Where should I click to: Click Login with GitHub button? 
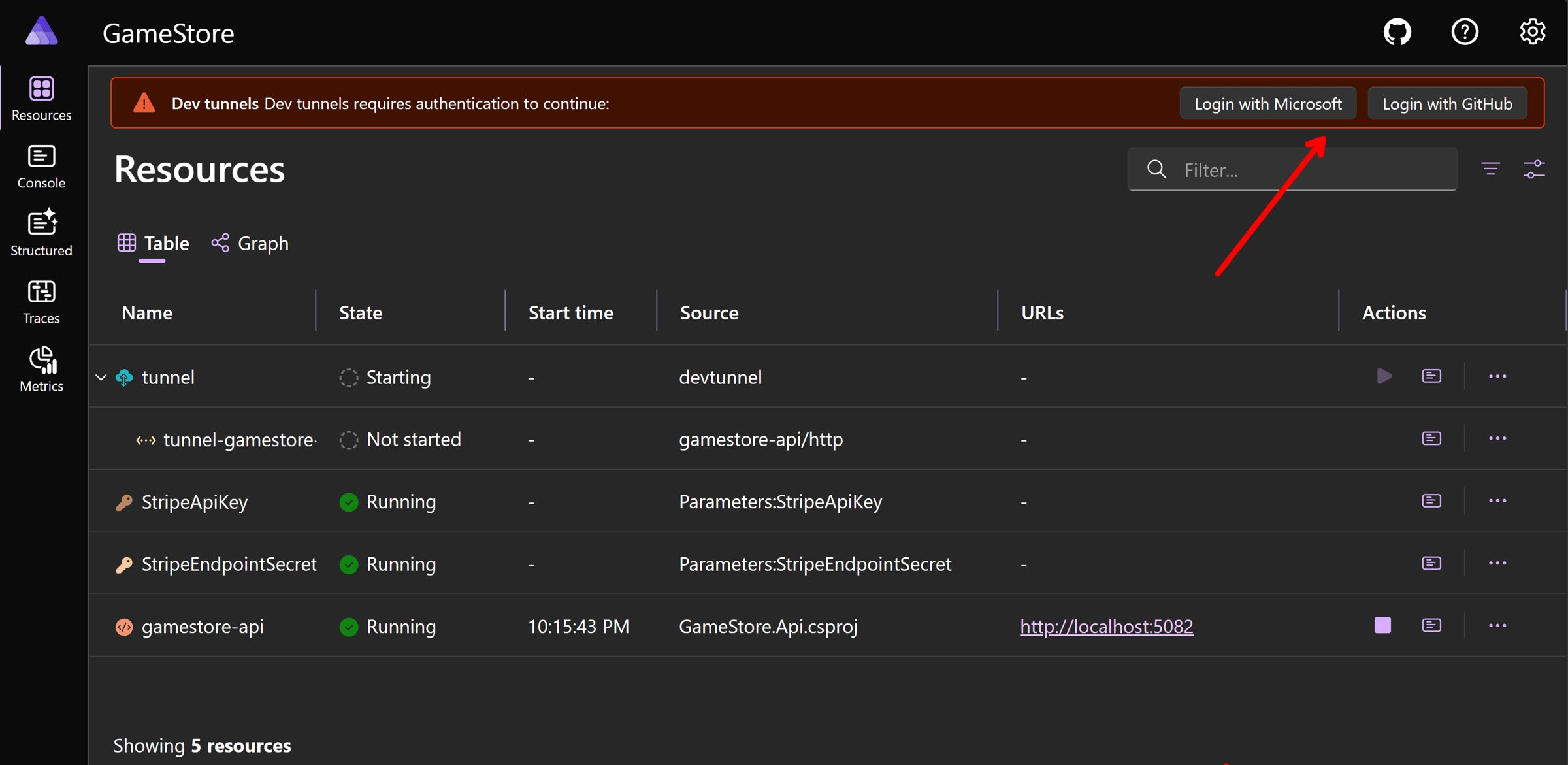(1447, 104)
